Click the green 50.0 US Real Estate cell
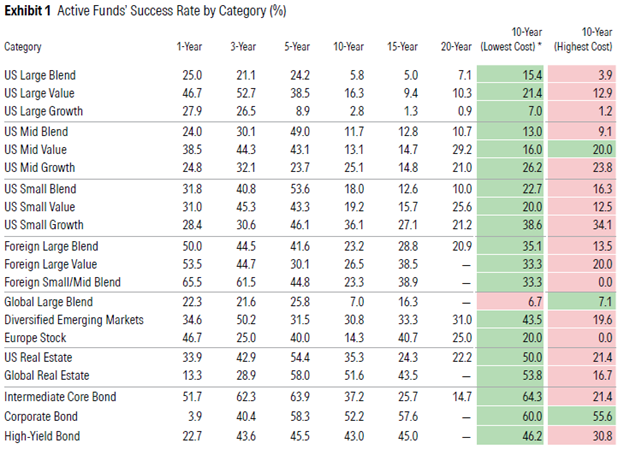The height and width of the screenshot is (449, 624). 515,357
